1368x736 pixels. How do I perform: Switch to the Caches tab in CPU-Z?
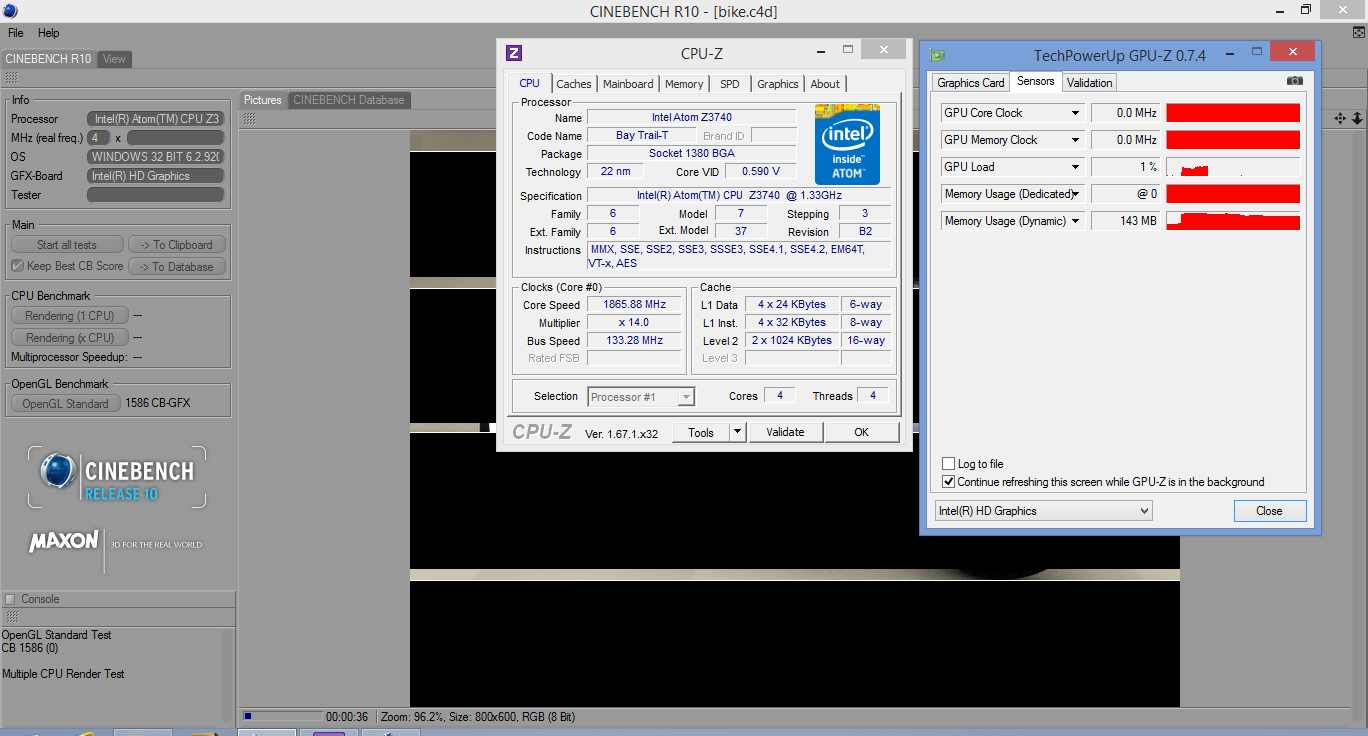(574, 84)
